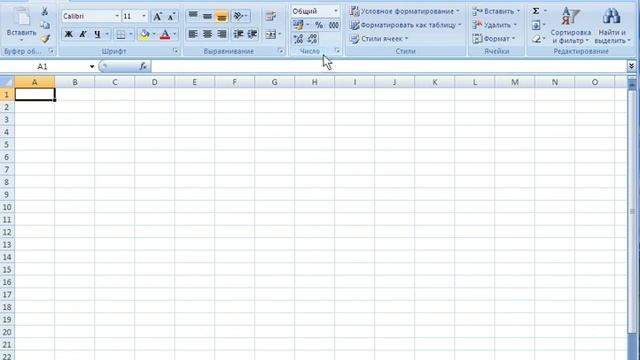640x360 pixels.
Task: Apply the yellow fill color bucket
Action: (144, 34)
